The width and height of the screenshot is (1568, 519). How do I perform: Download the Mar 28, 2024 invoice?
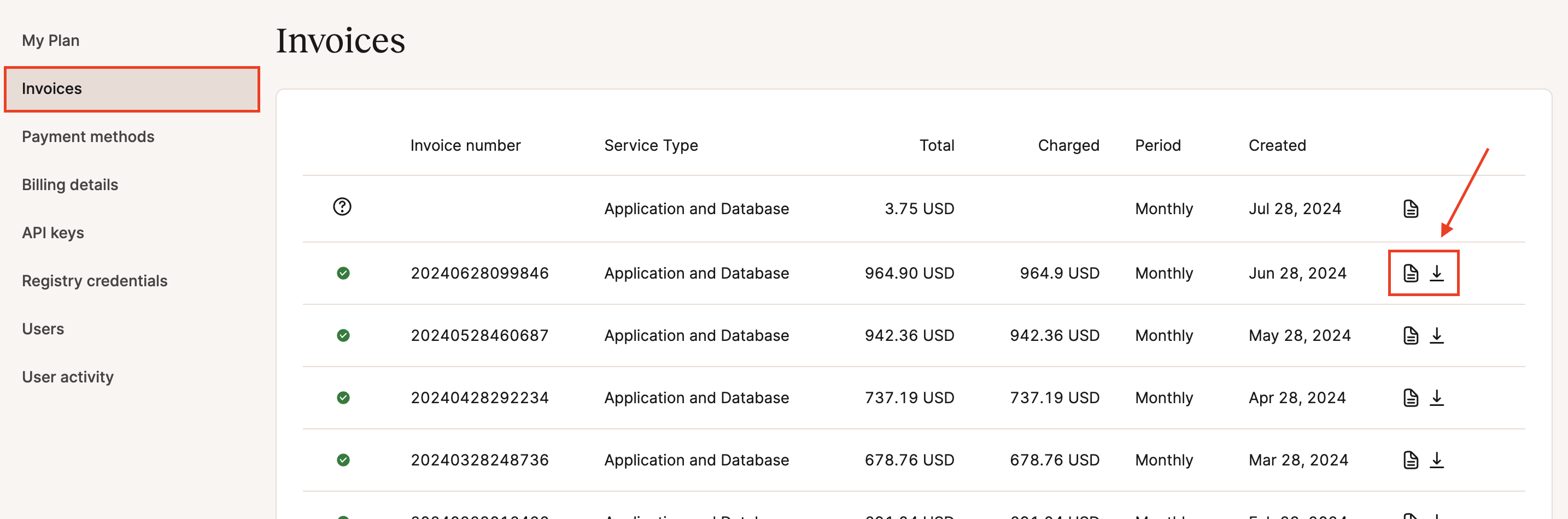1438,460
